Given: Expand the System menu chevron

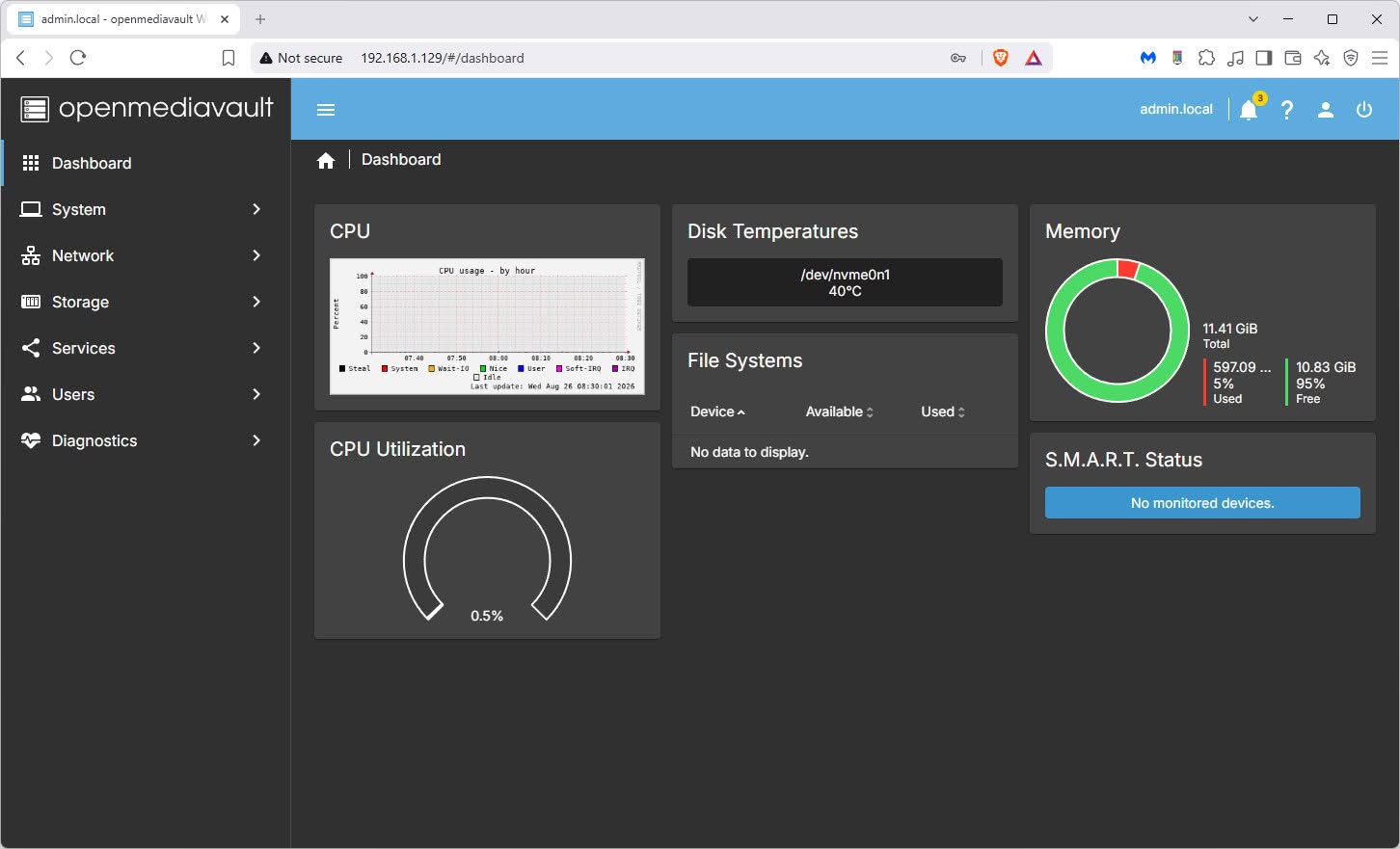Looking at the screenshot, I should (x=256, y=209).
